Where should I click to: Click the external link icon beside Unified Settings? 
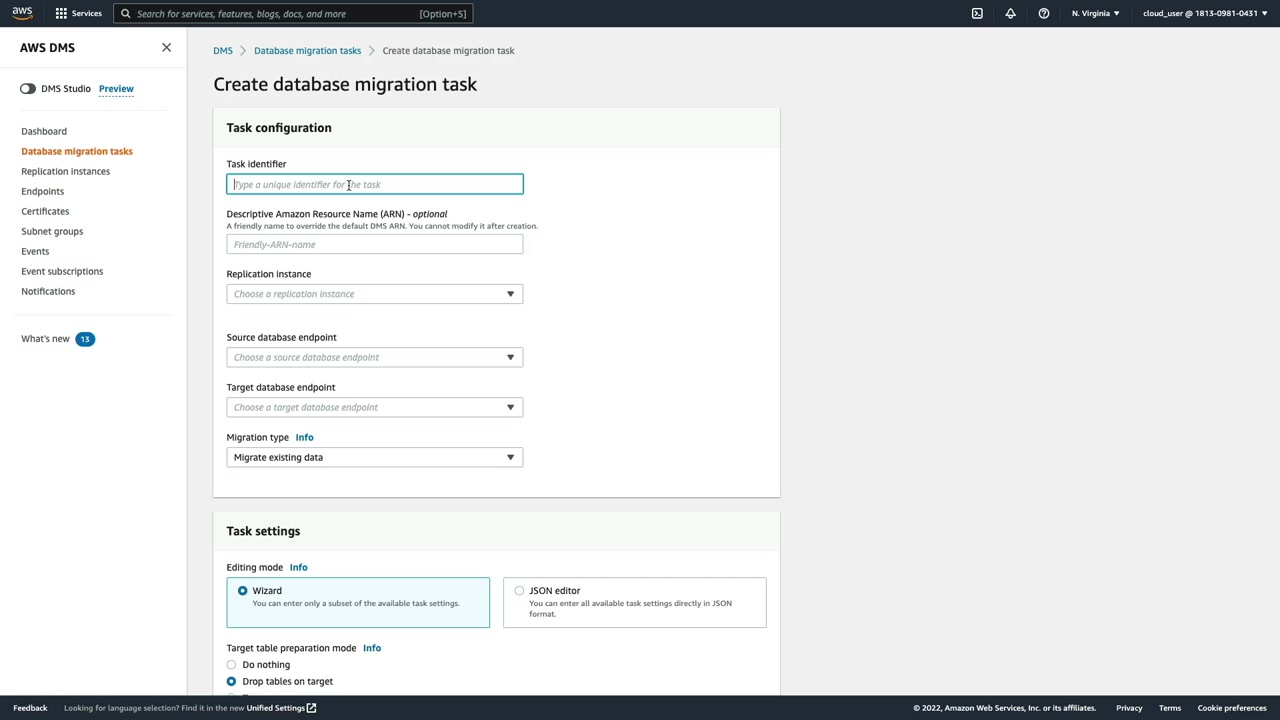[x=312, y=708]
